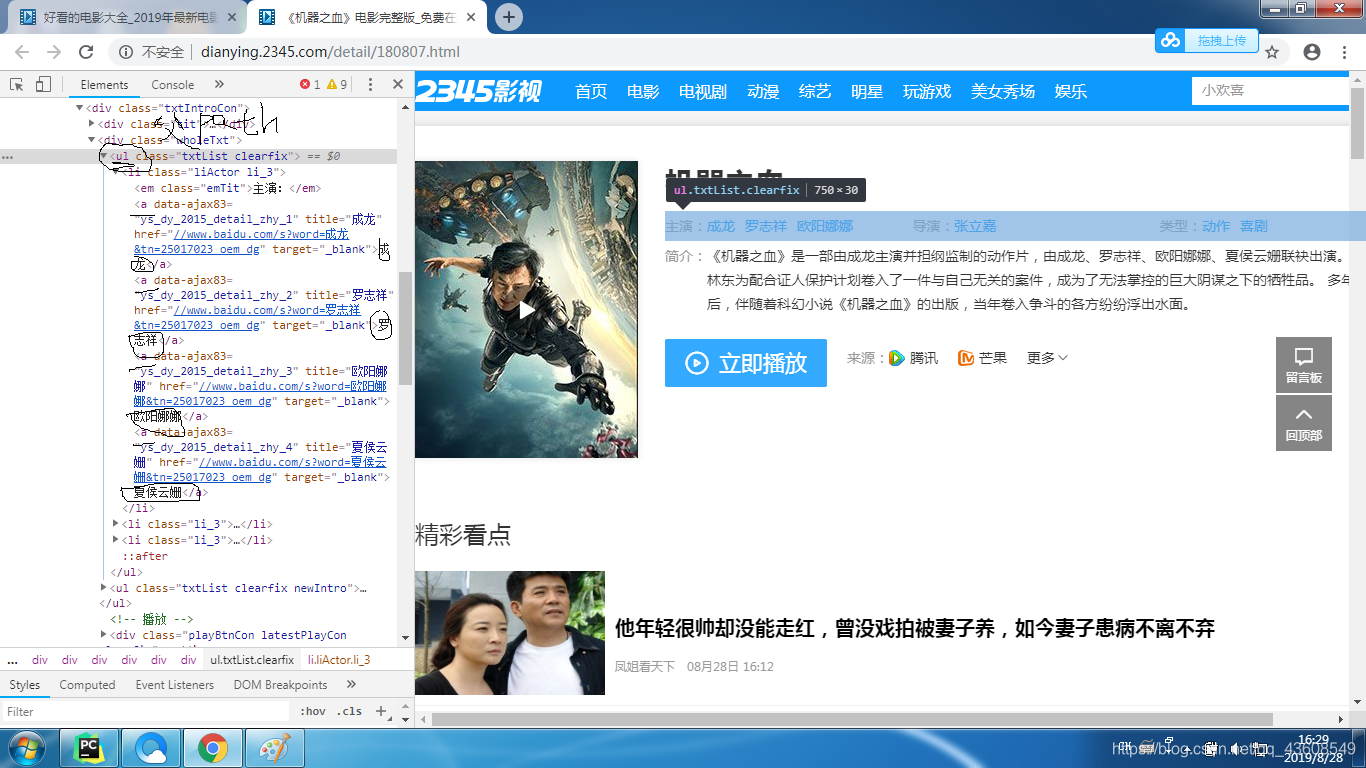Viewport: 1366px width, 768px height.
Task: Click the page horizontal scrollbar
Action: tap(852, 719)
